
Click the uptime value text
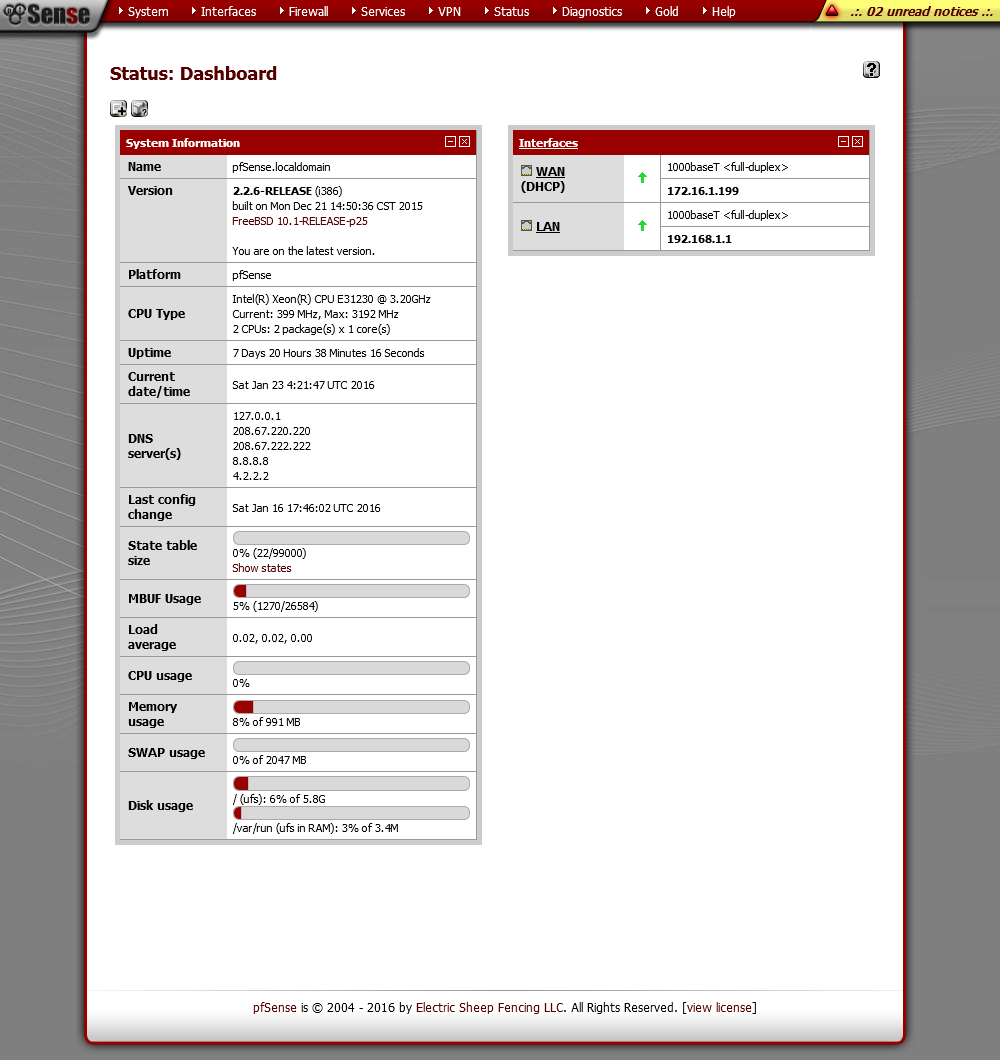click(x=329, y=353)
